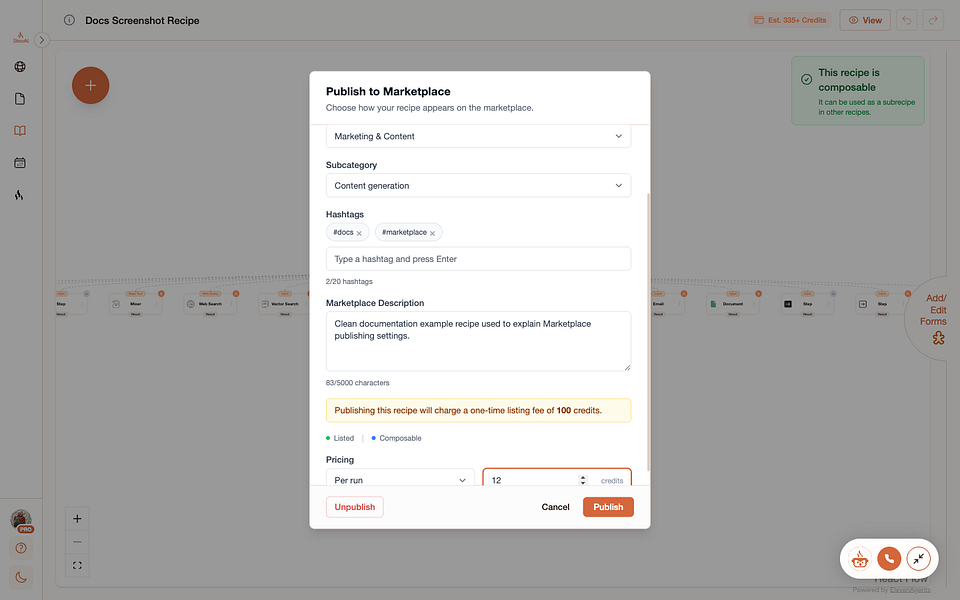The height and width of the screenshot is (600, 960).
Task: Click the fit view canvas control
Action: [x=77, y=565]
